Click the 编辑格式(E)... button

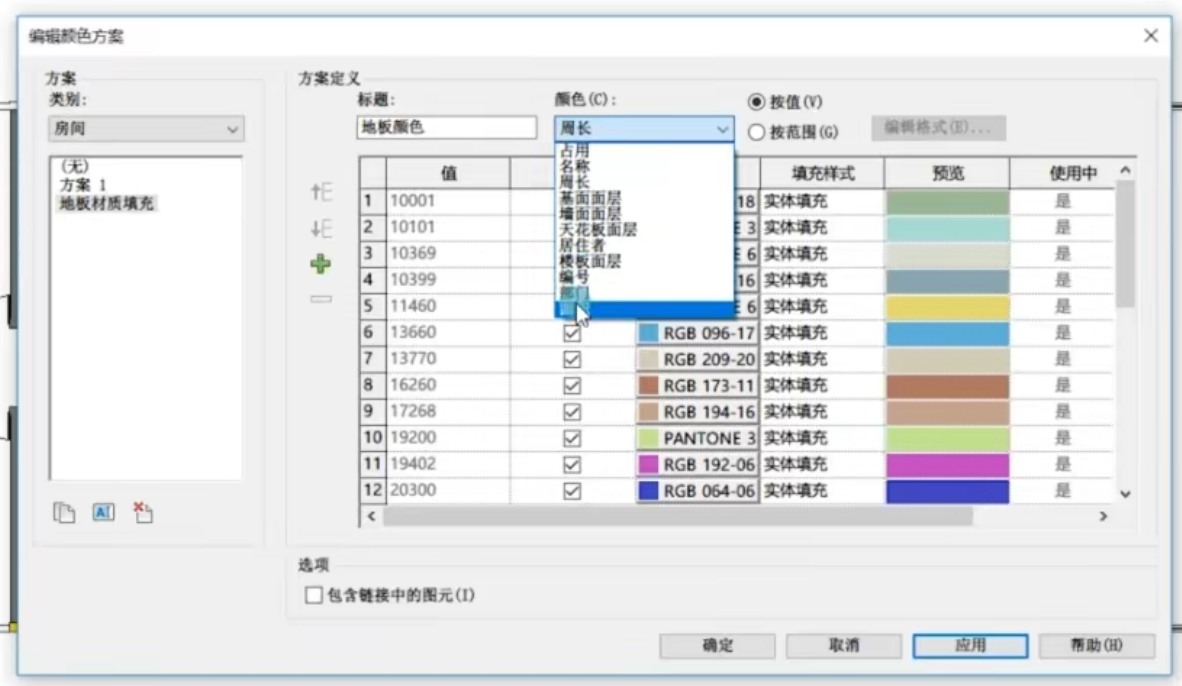(939, 128)
